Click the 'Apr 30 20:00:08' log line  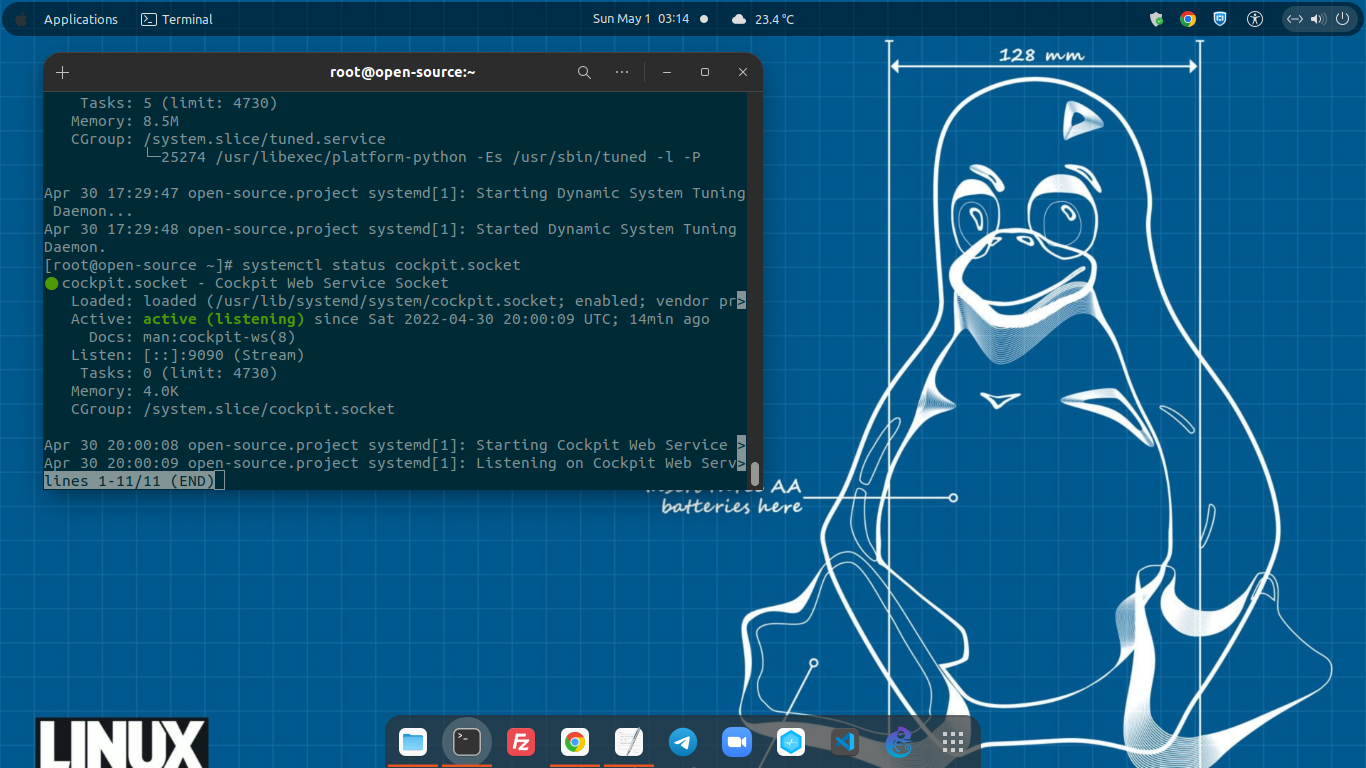pyautogui.click(x=395, y=445)
